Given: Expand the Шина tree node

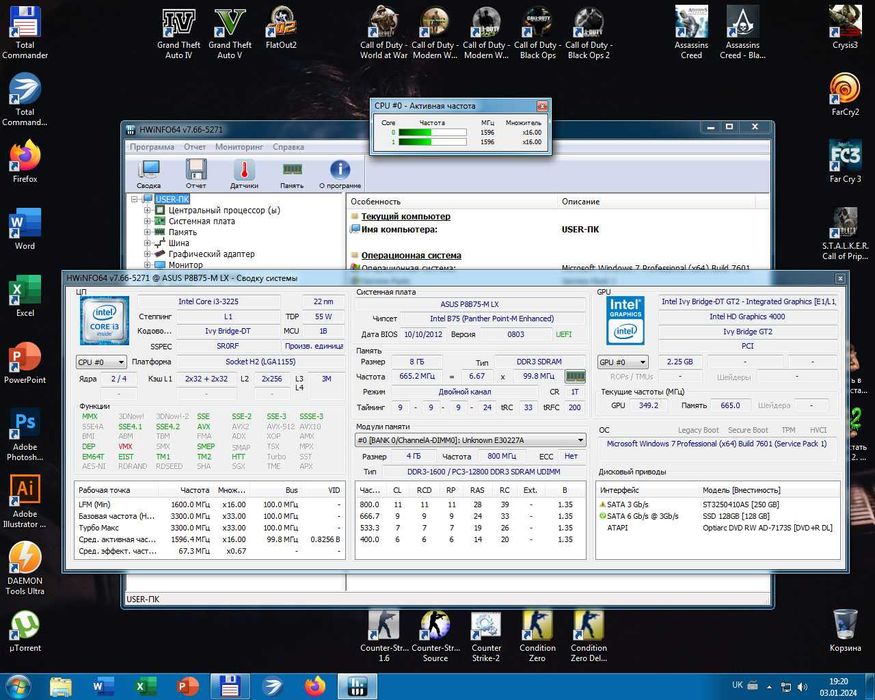Looking at the screenshot, I should 147,243.
